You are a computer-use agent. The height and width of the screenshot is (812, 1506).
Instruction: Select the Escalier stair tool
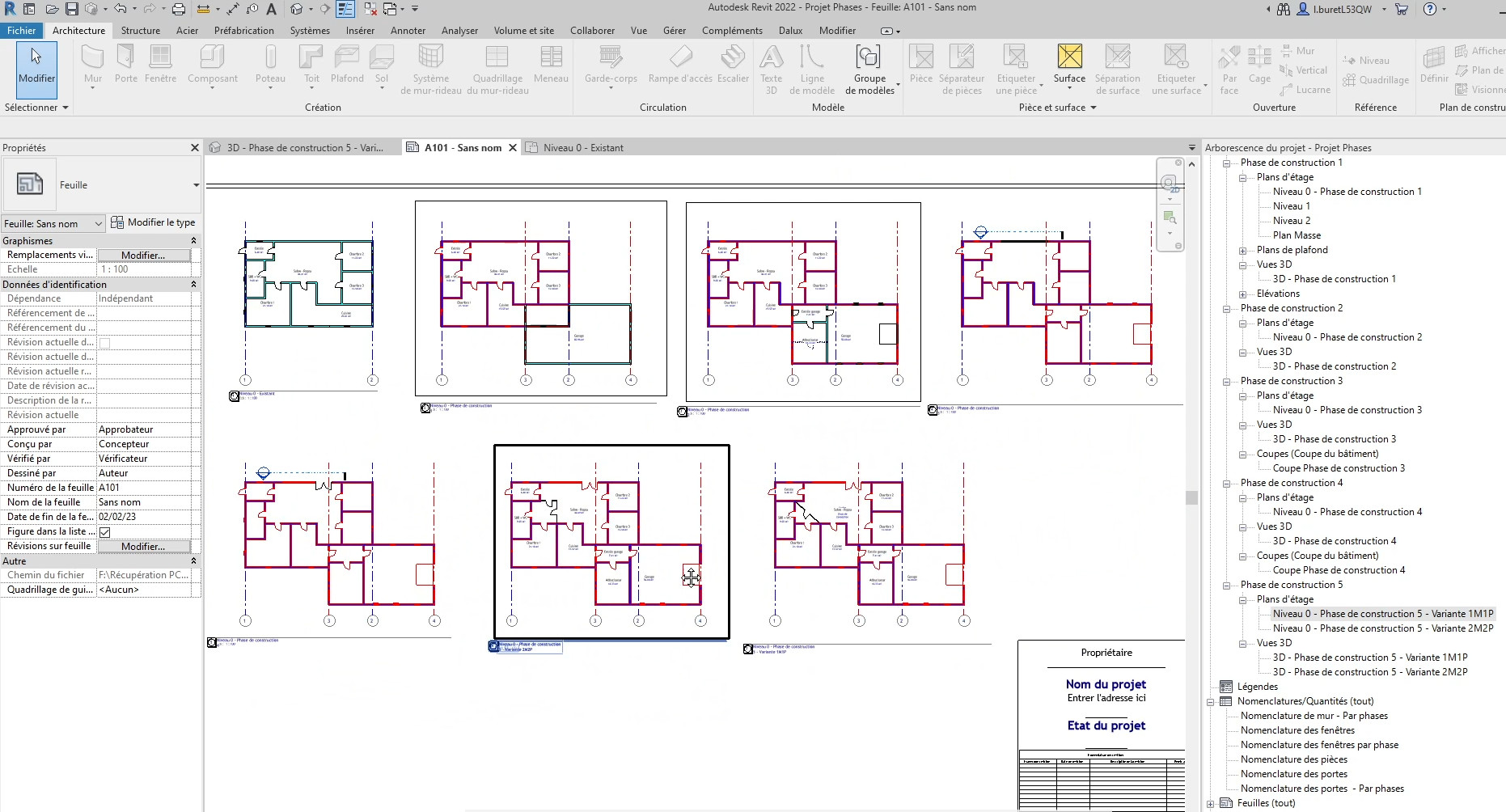(733, 64)
